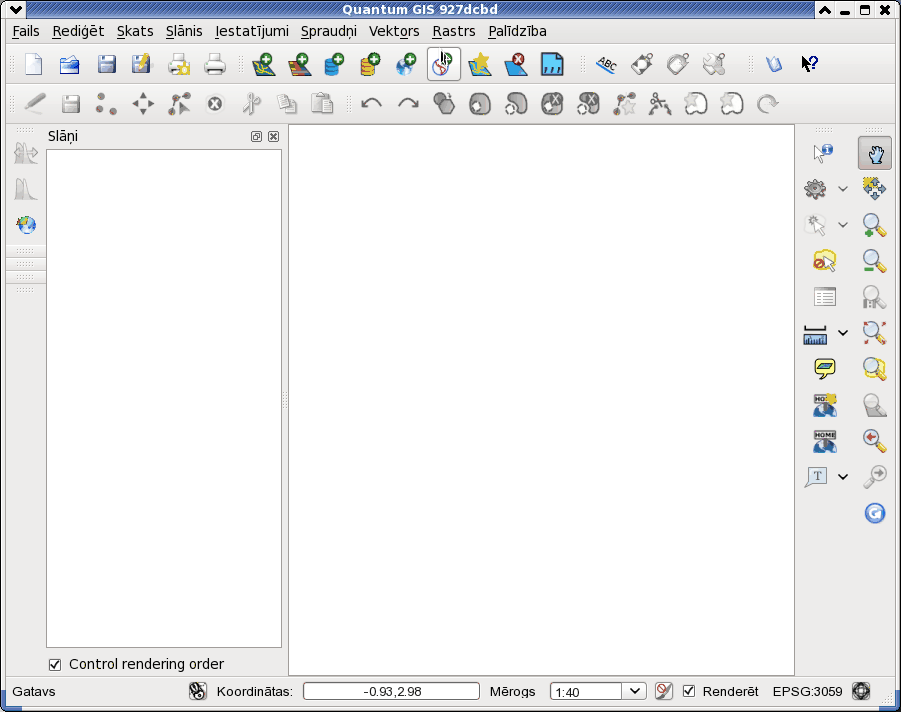The image size is (901, 712).
Task: Open the Rediģēt menu
Action: click(x=78, y=31)
